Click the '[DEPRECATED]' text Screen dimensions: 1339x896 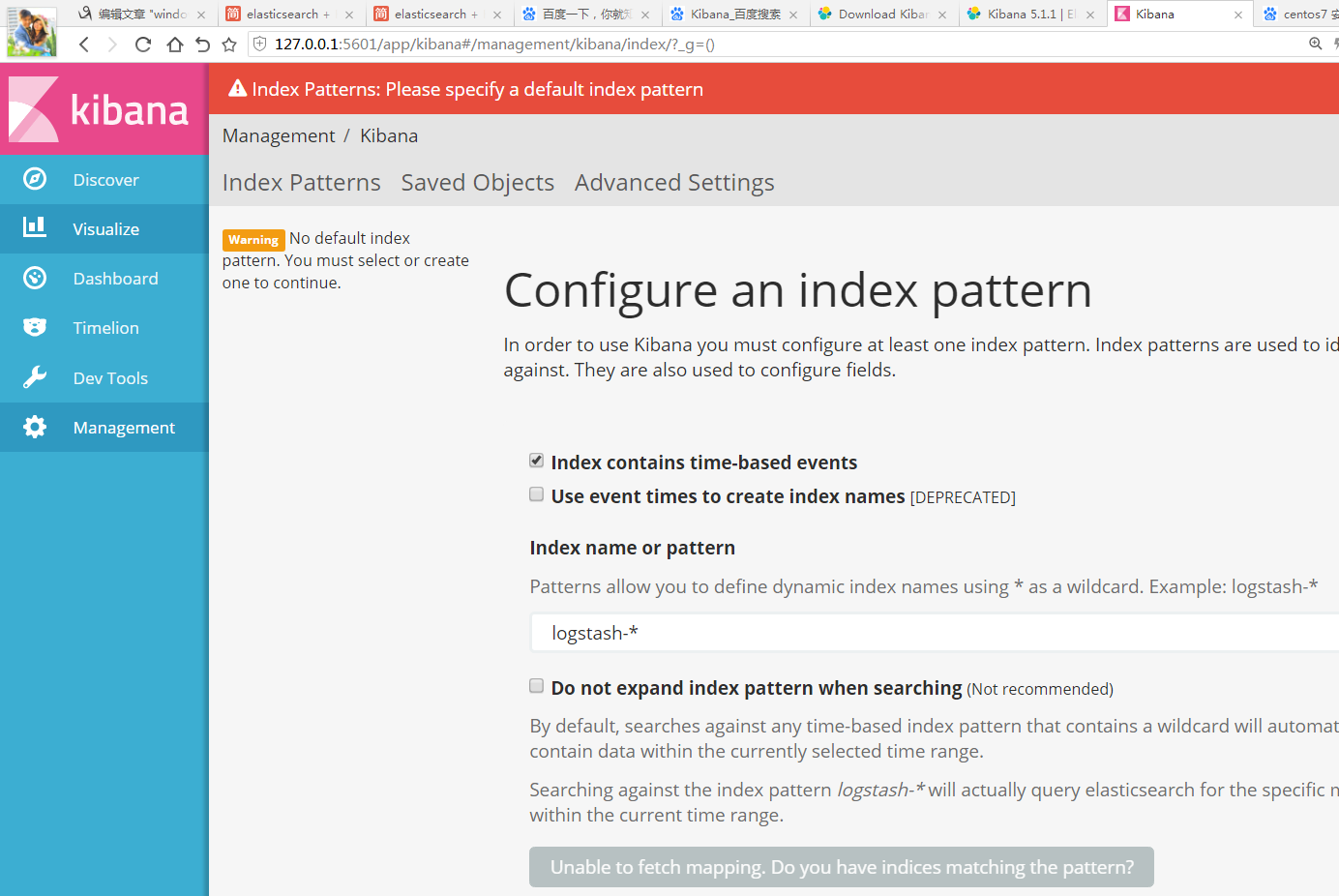(x=963, y=497)
